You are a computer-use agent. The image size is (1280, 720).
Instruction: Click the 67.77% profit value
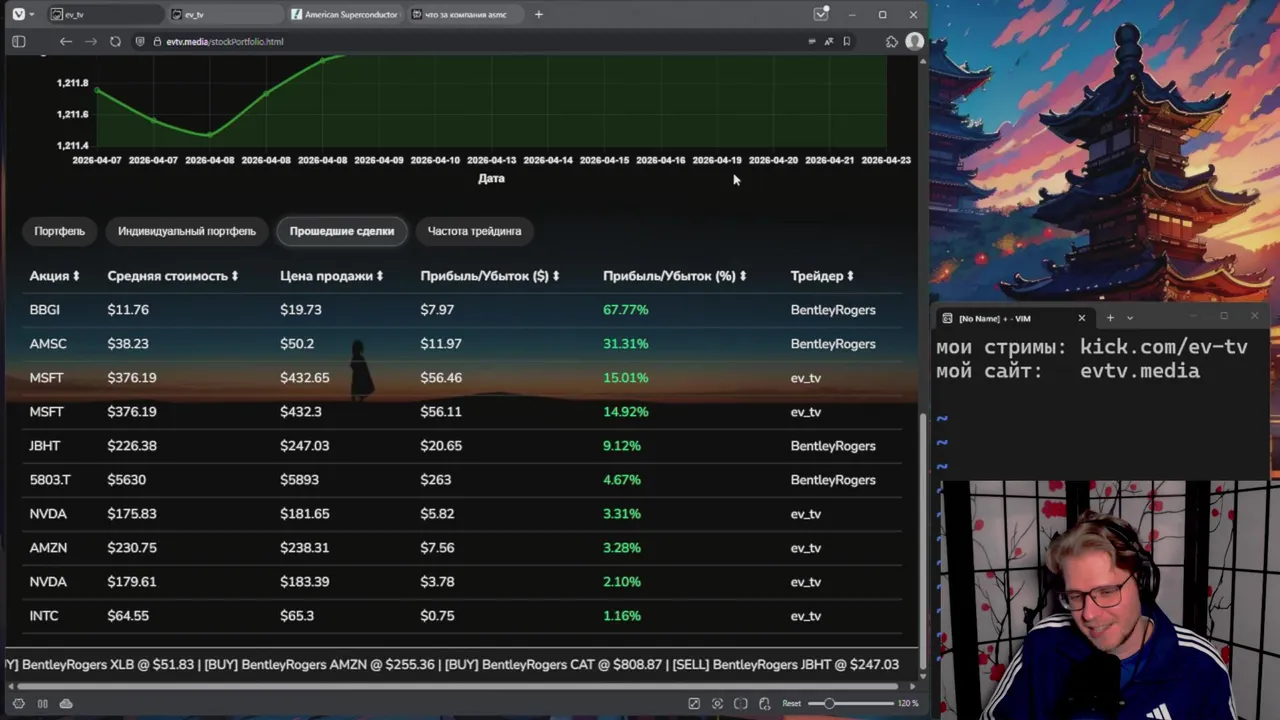(x=626, y=310)
